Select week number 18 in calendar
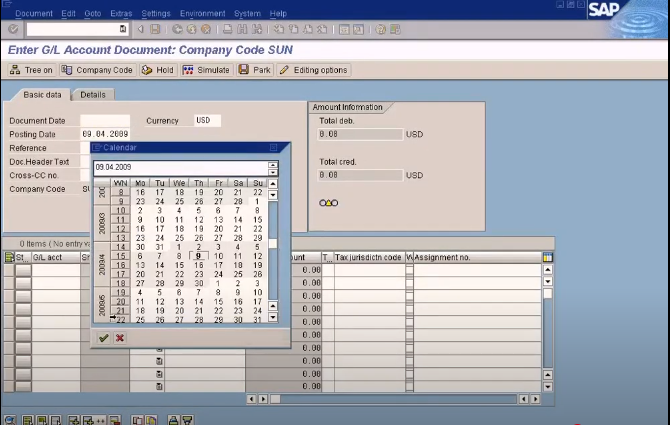Image resolution: width=670 pixels, height=425 pixels. click(120, 283)
